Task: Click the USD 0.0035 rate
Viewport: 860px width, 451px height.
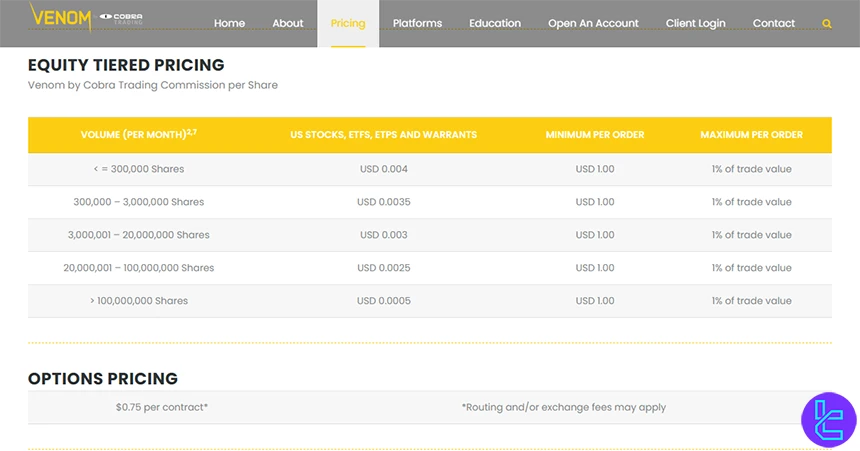Action: pyautogui.click(x=383, y=202)
